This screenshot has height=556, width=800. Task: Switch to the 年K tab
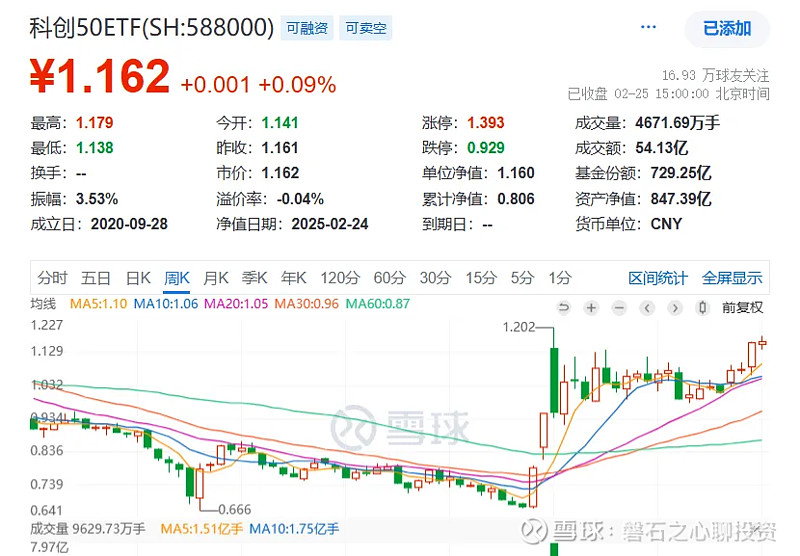coord(293,278)
